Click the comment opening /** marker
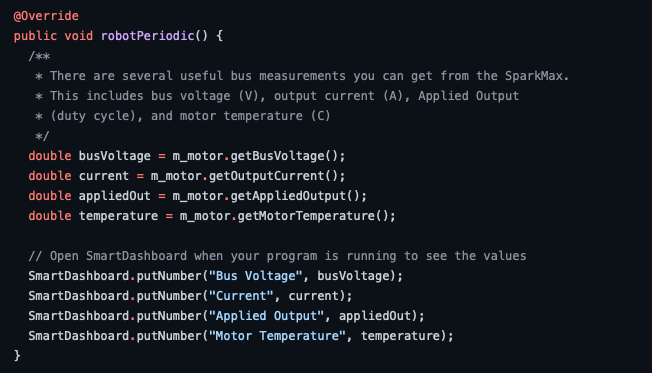This screenshot has height=373, width=652. 39,56
